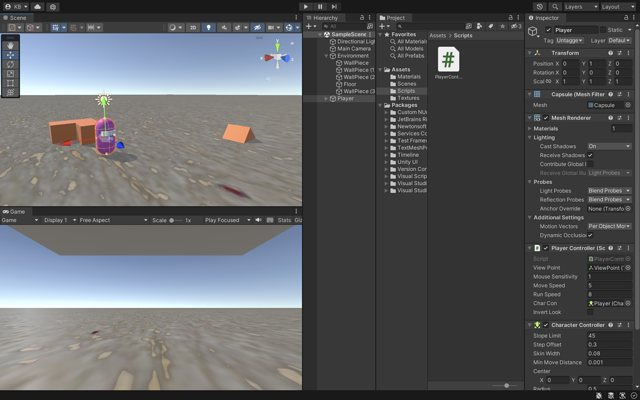Expand the Player object in Hierarchy
This screenshot has height=400, width=640.
[x=326, y=99]
